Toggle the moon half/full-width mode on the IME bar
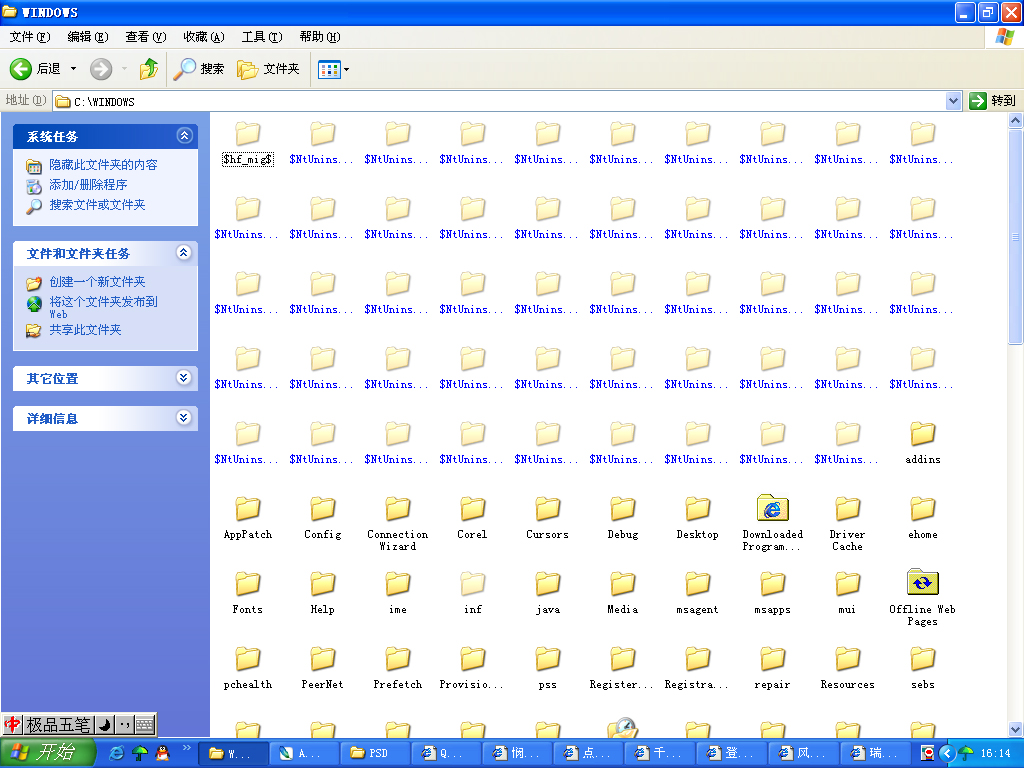 click(x=104, y=725)
